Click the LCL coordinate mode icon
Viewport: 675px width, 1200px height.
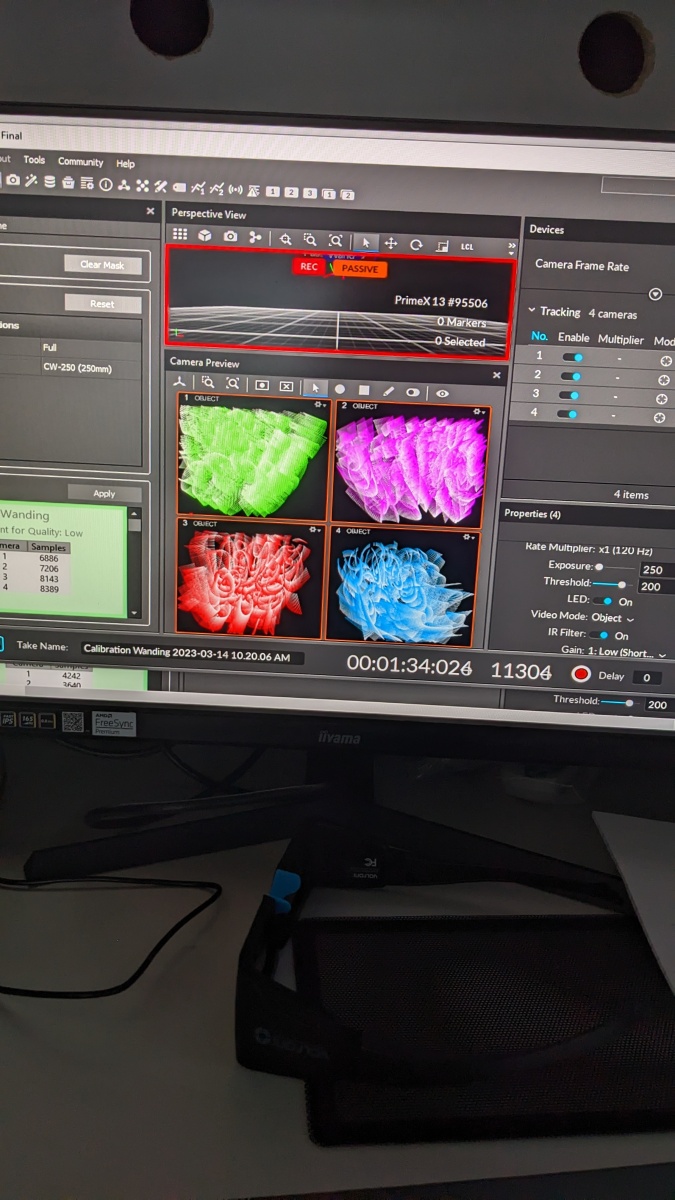pyautogui.click(x=467, y=246)
